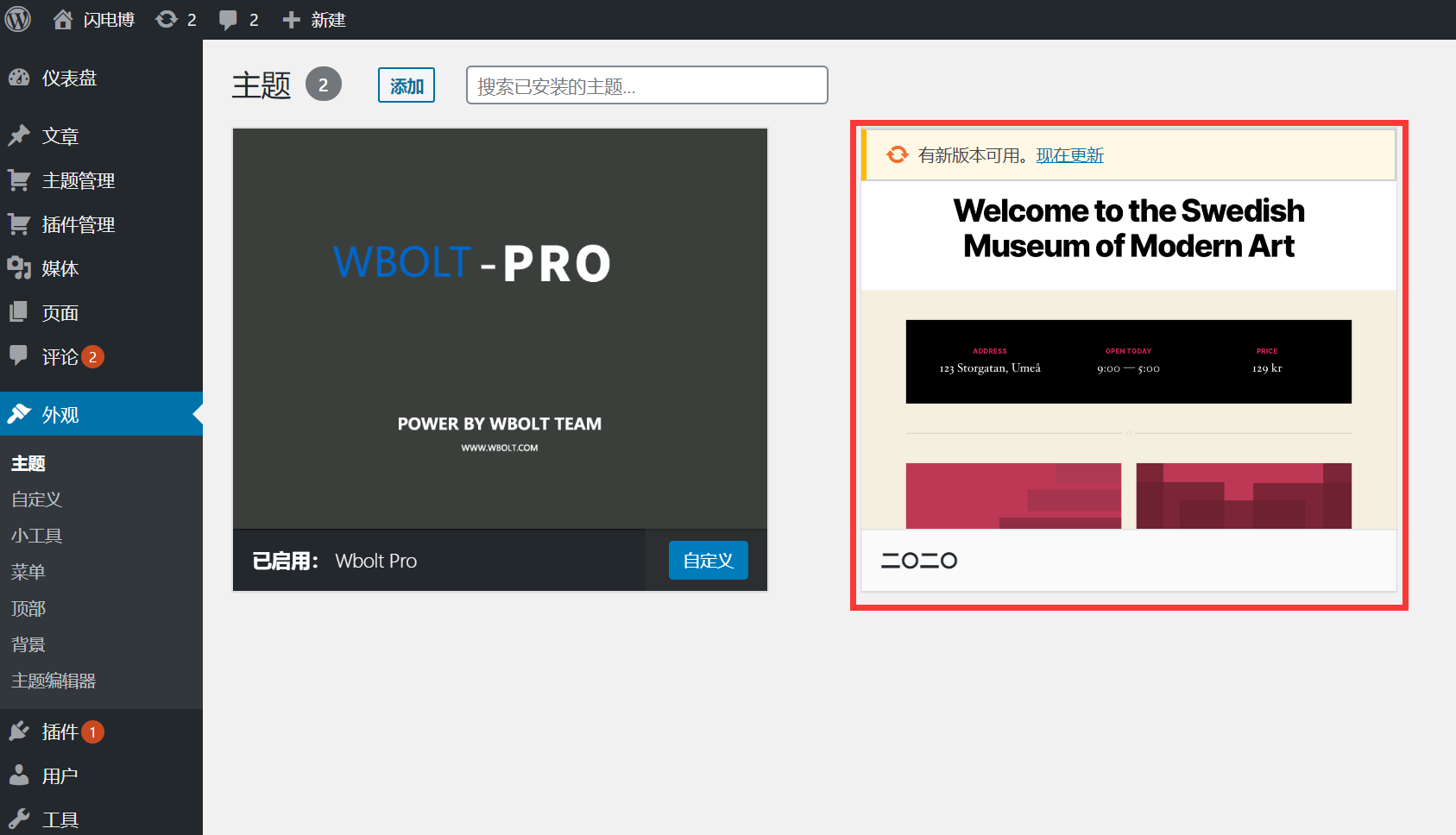Open 评论 comments with 2 pending

coord(60,357)
